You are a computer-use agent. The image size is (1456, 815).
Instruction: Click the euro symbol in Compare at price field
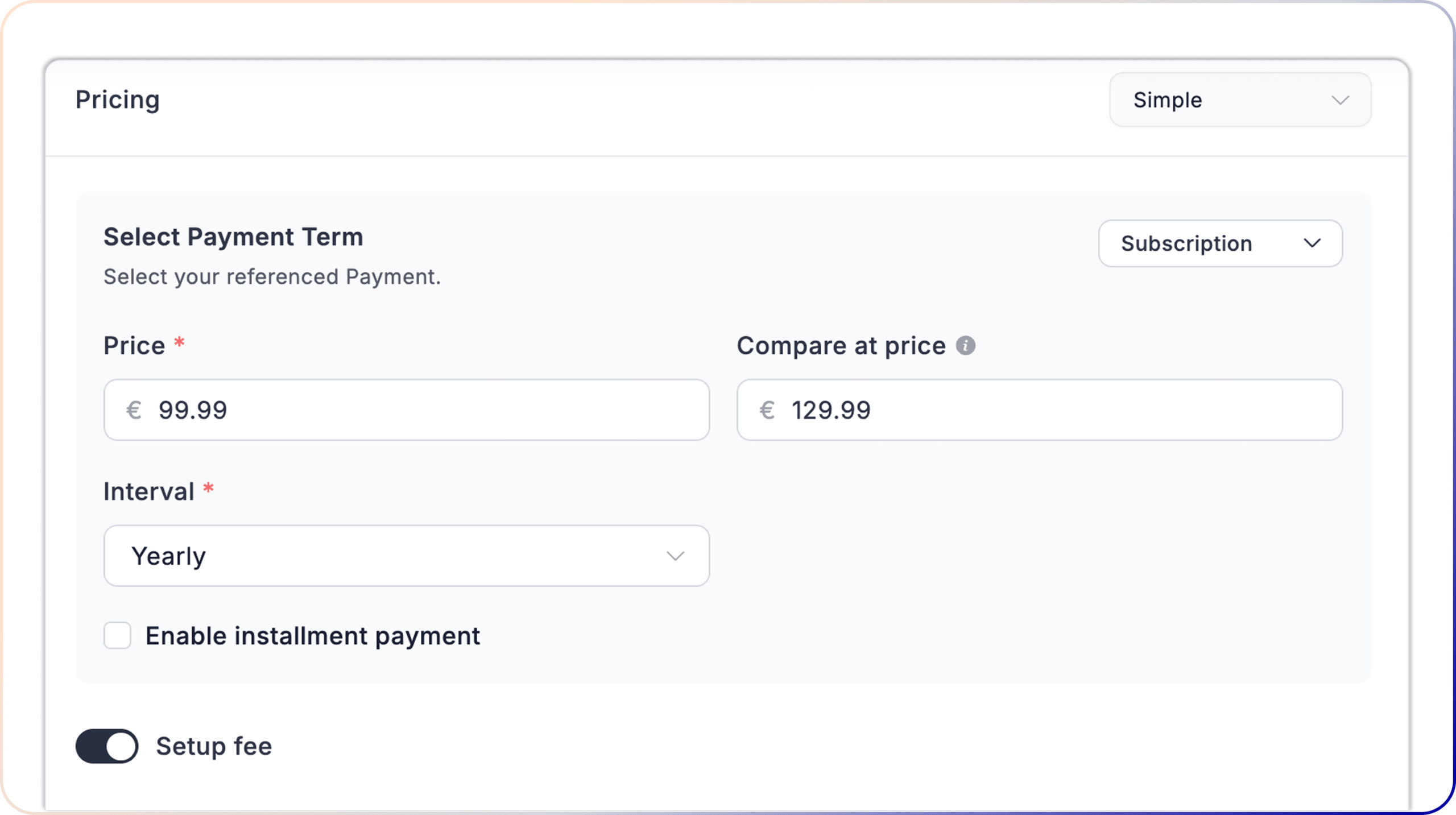click(x=767, y=410)
